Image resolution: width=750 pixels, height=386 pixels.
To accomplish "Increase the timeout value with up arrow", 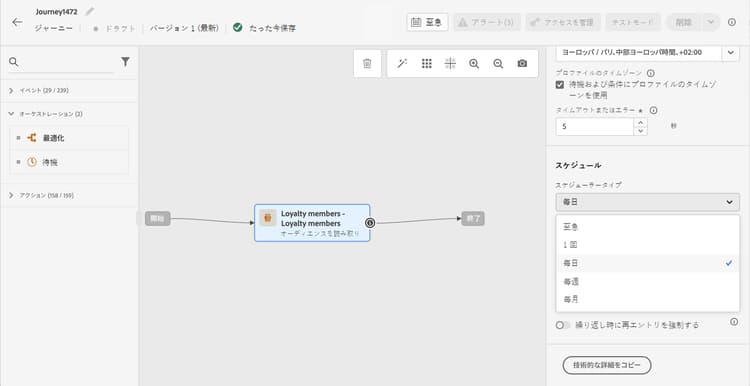I will [640, 122].
